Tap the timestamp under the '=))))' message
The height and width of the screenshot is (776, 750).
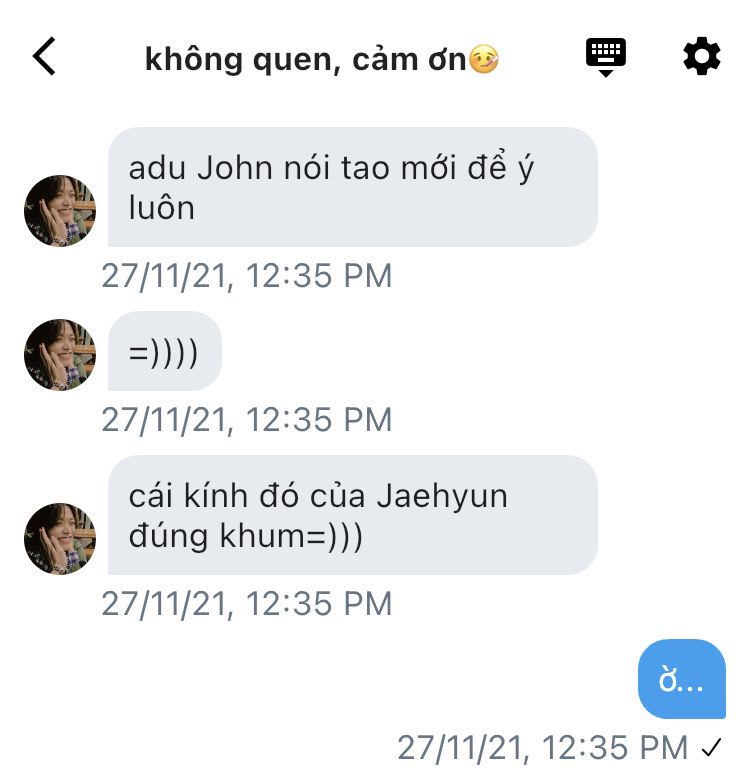(247, 420)
